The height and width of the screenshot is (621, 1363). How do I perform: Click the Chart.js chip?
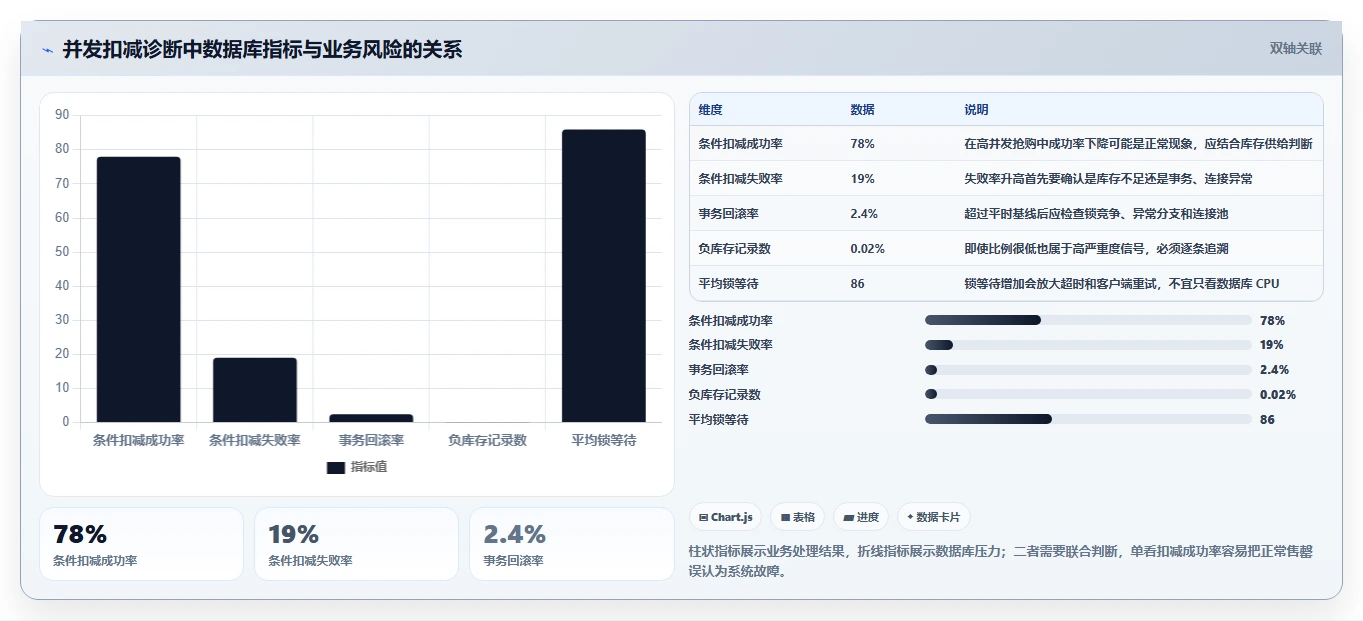pos(725,517)
